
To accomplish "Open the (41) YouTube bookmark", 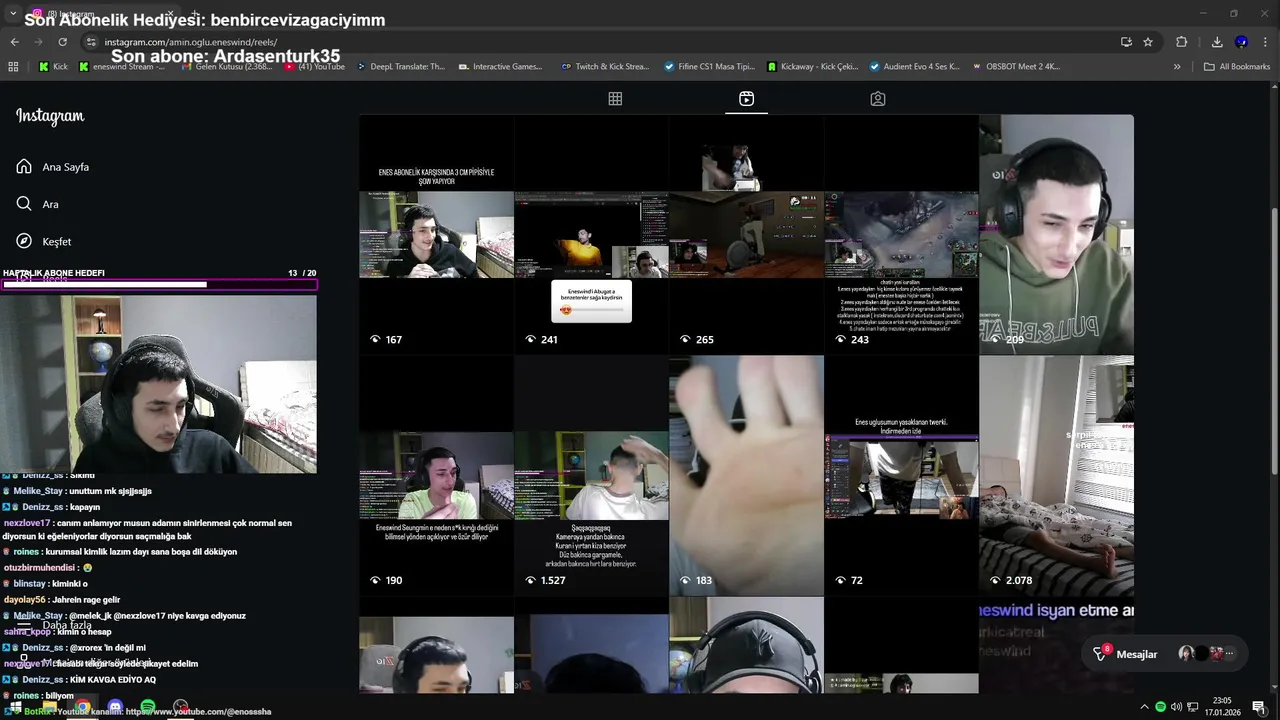I will [315, 67].
